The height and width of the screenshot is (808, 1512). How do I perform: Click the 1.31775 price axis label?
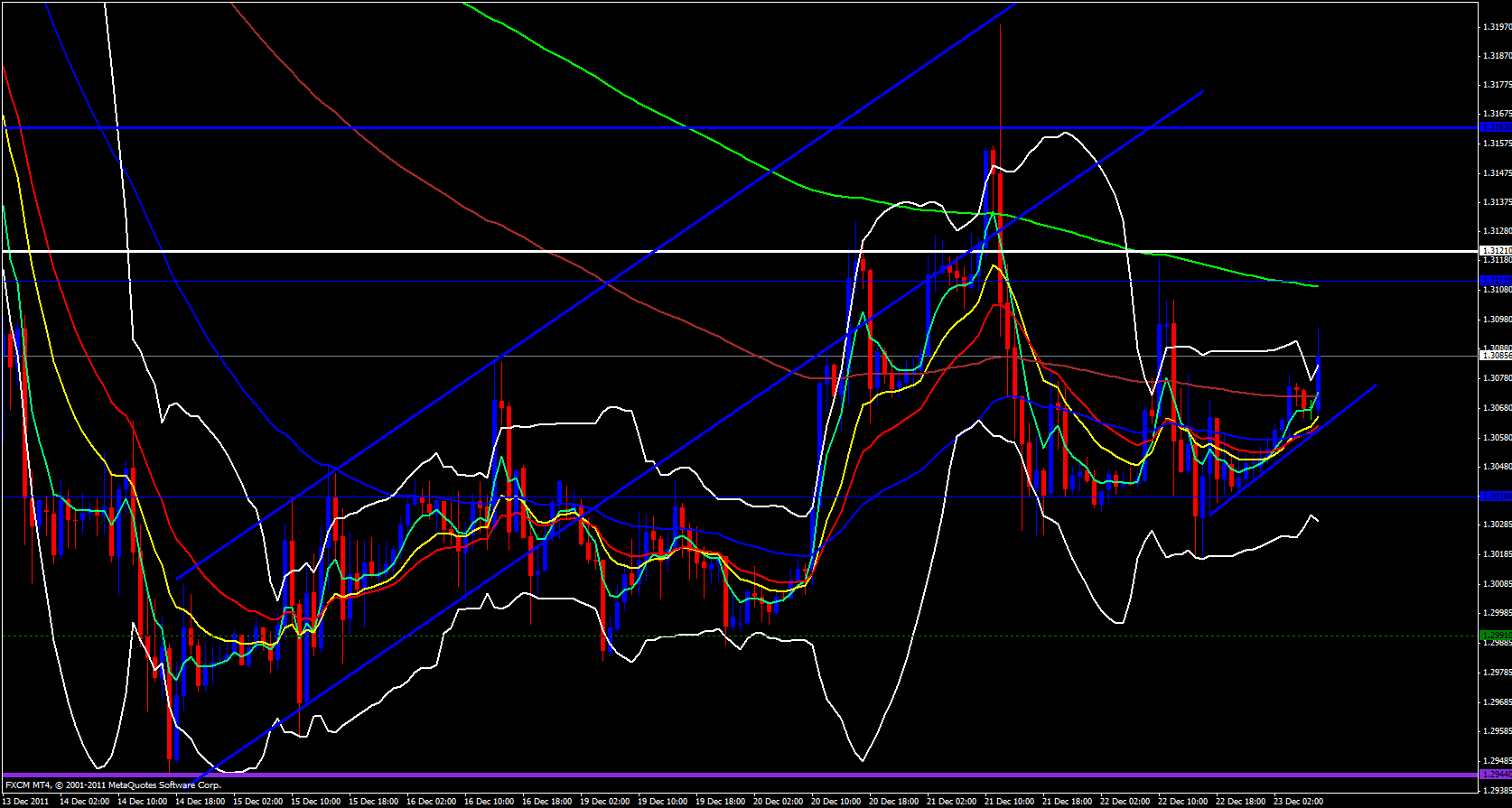click(x=1498, y=86)
